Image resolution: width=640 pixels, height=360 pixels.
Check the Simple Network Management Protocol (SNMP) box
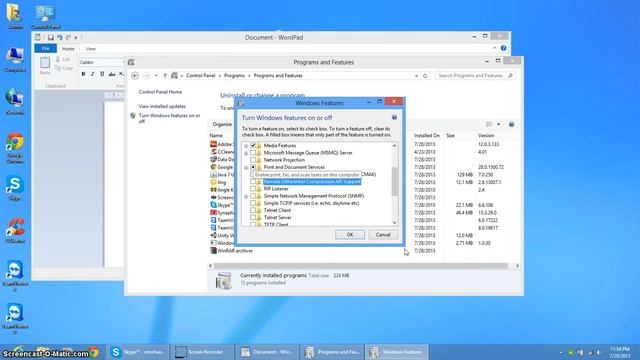253,196
